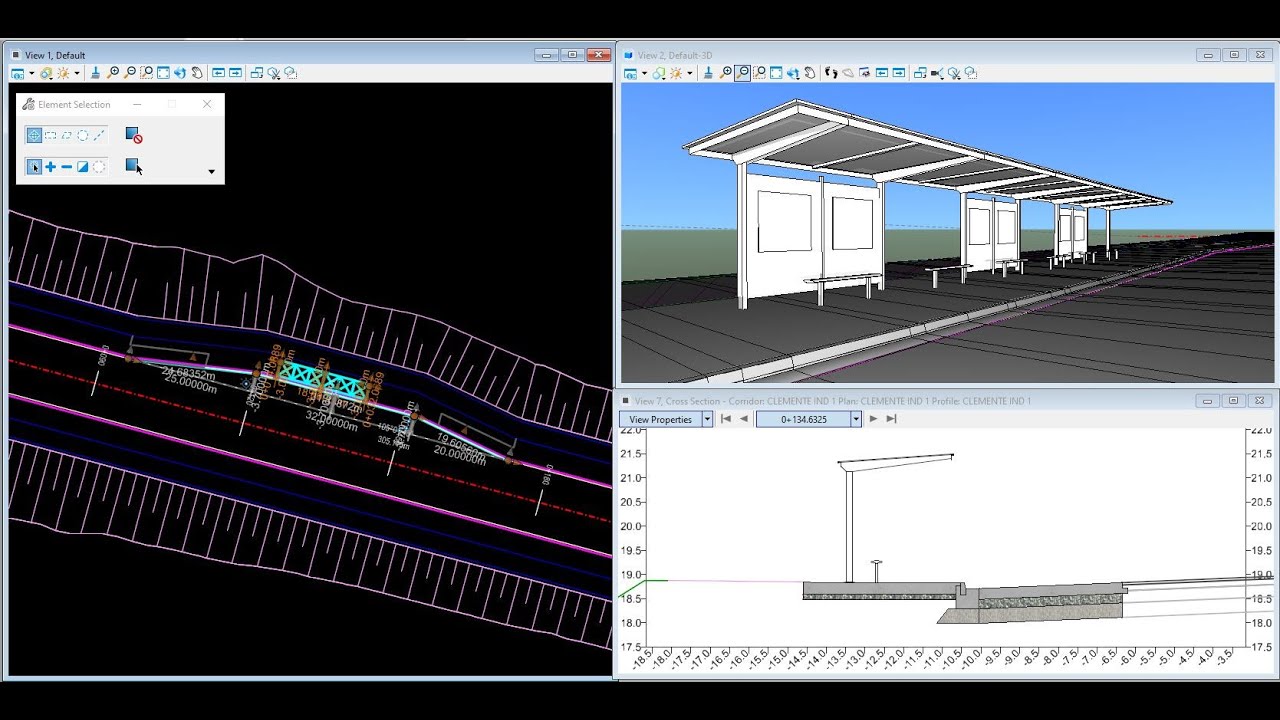Set New selection mode in Element Selection

(x=34, y=167)
